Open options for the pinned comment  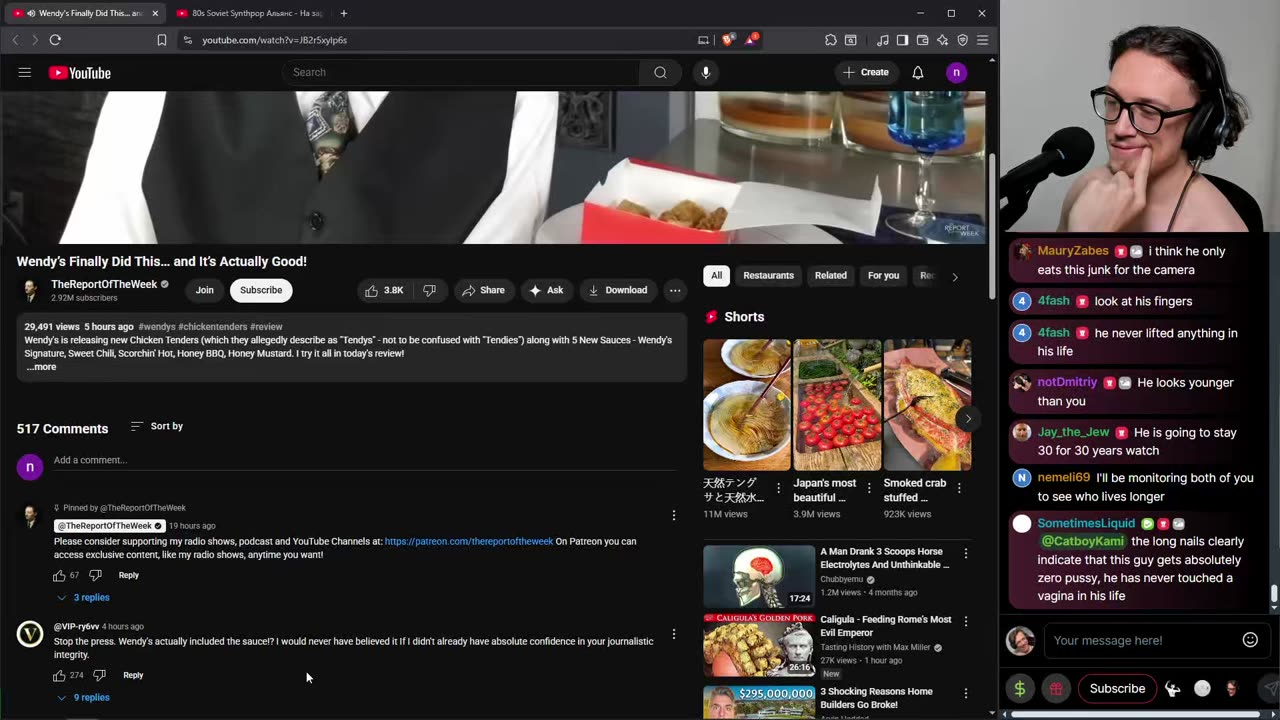(673, 515)
